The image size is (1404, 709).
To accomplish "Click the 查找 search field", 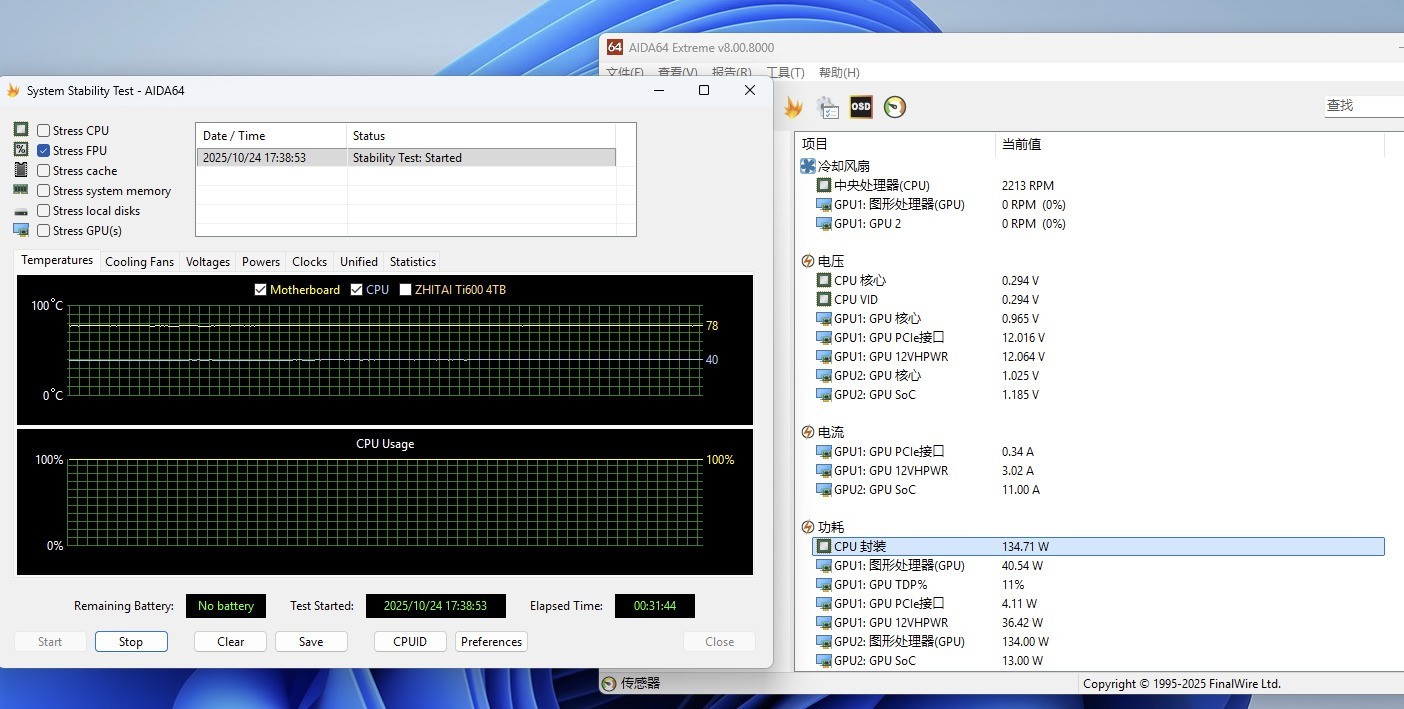I will (x=1362, y=105).
